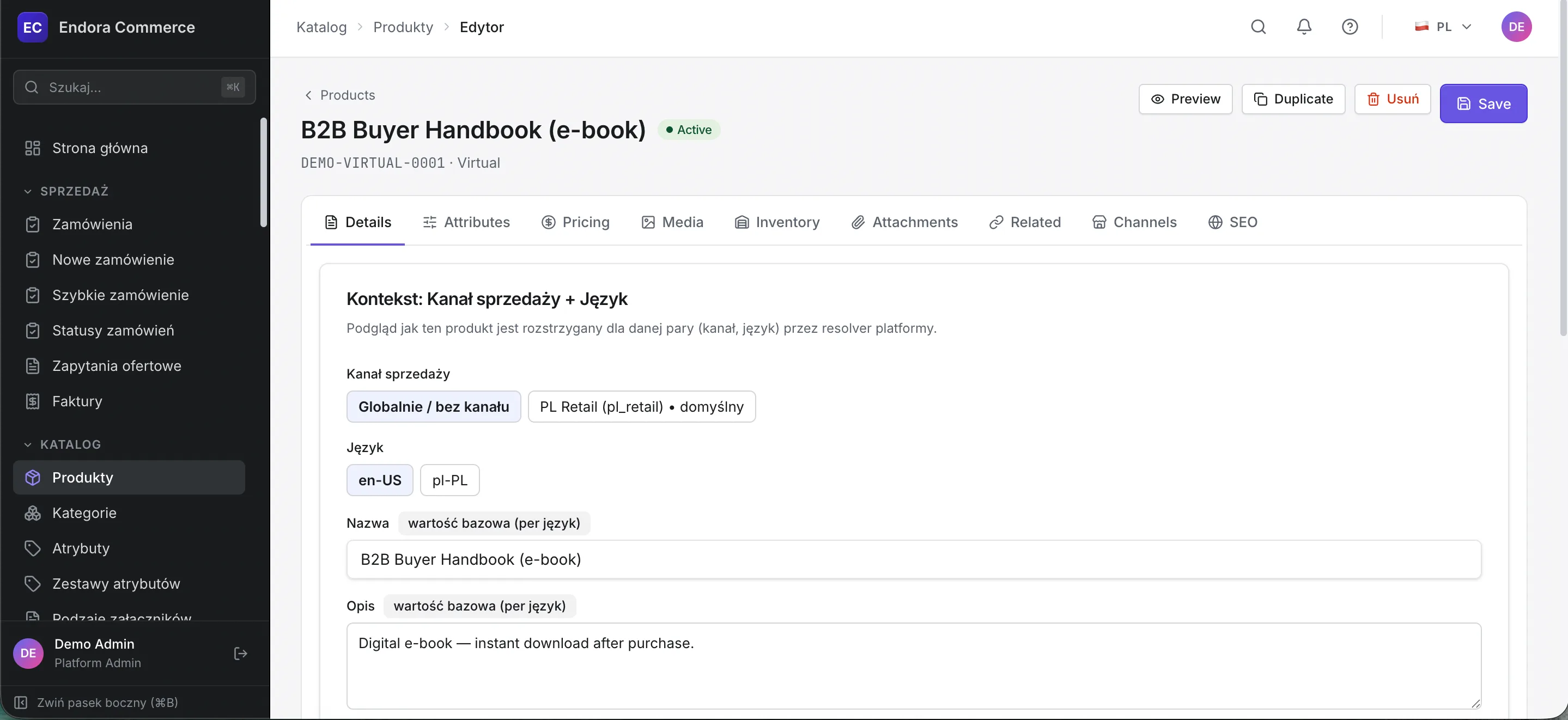Viewport: 1568px width, 720px height.
Task: Select pl-PL language
Action: click(x=449, y=480)
